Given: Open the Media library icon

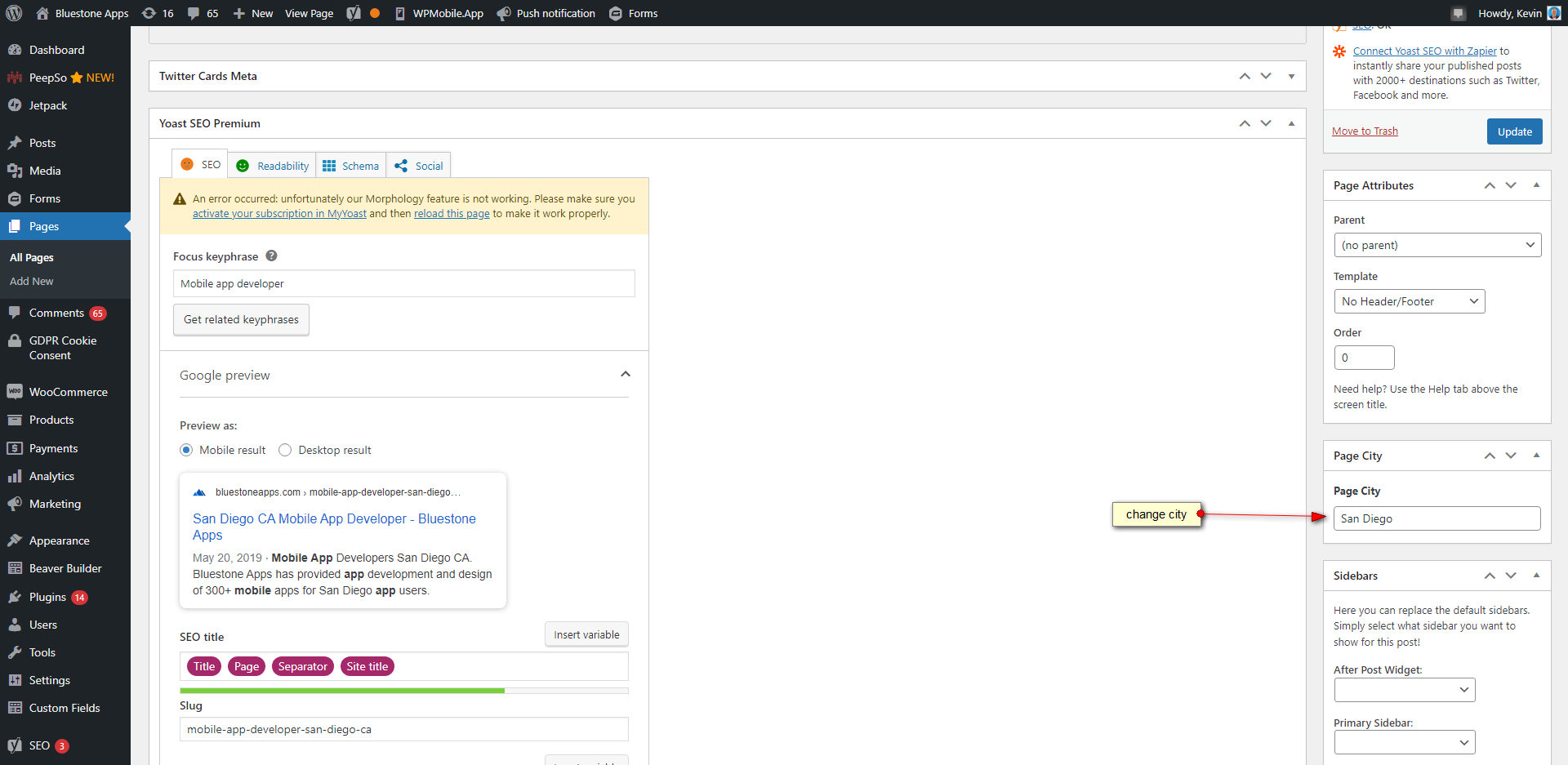Looking at the screenshot, I should click(x=15, y=171).
